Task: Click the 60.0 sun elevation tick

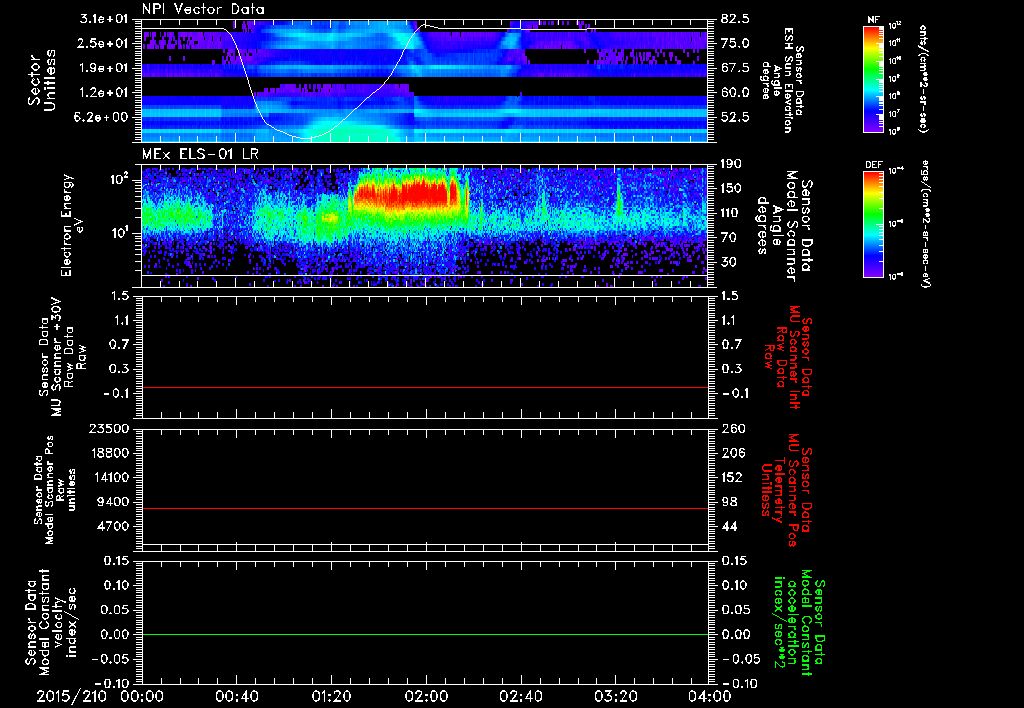Action: [735, 93]
